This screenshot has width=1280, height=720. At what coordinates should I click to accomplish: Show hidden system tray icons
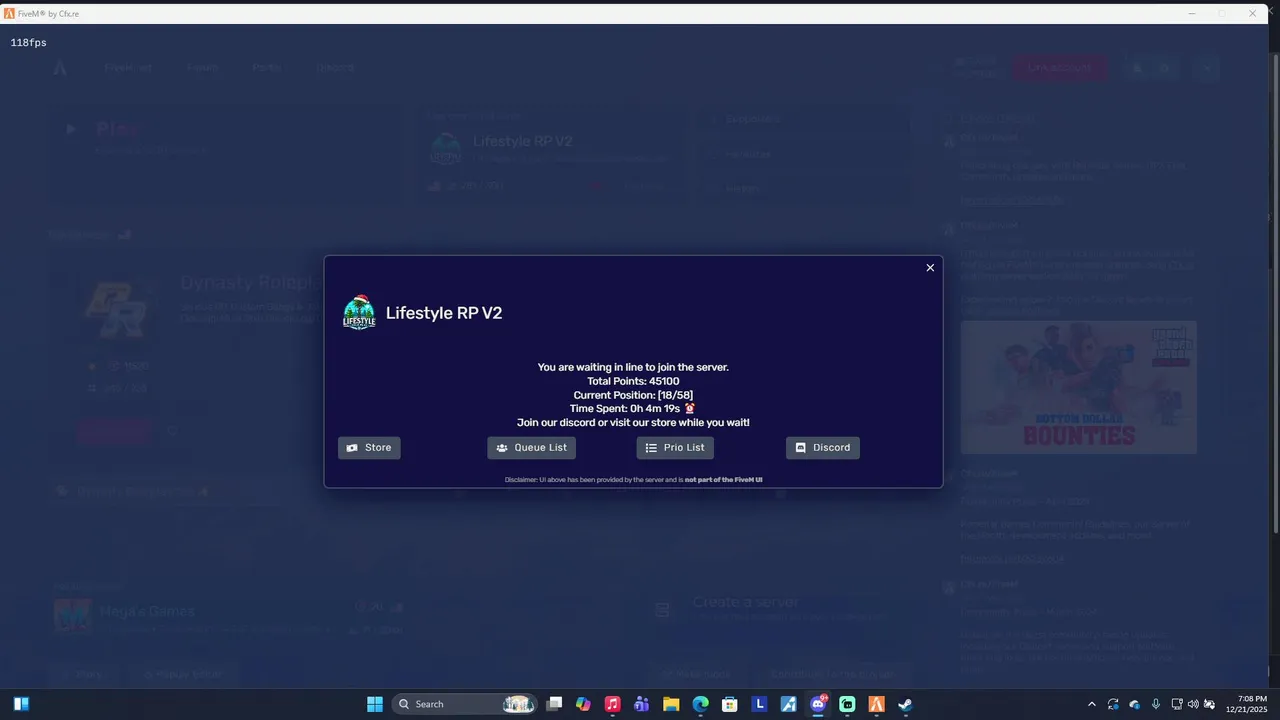[1091, 704]
